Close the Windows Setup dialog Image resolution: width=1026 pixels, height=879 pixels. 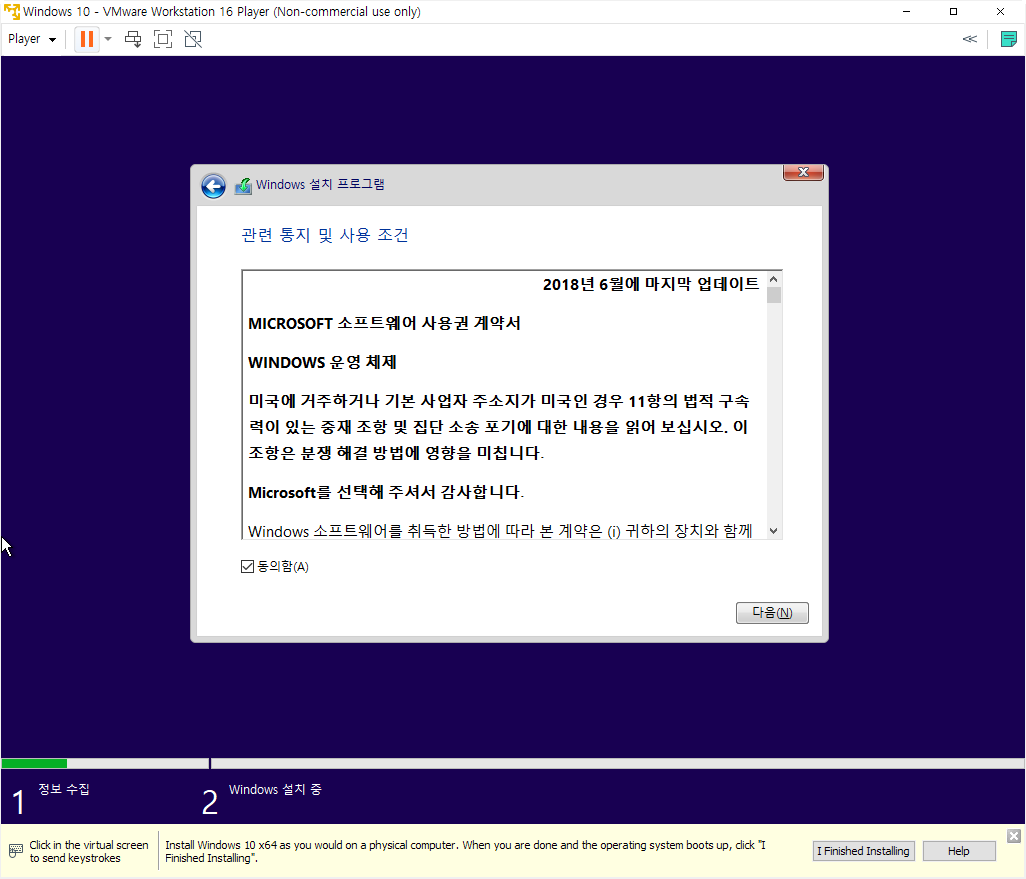tap(803, 172)
